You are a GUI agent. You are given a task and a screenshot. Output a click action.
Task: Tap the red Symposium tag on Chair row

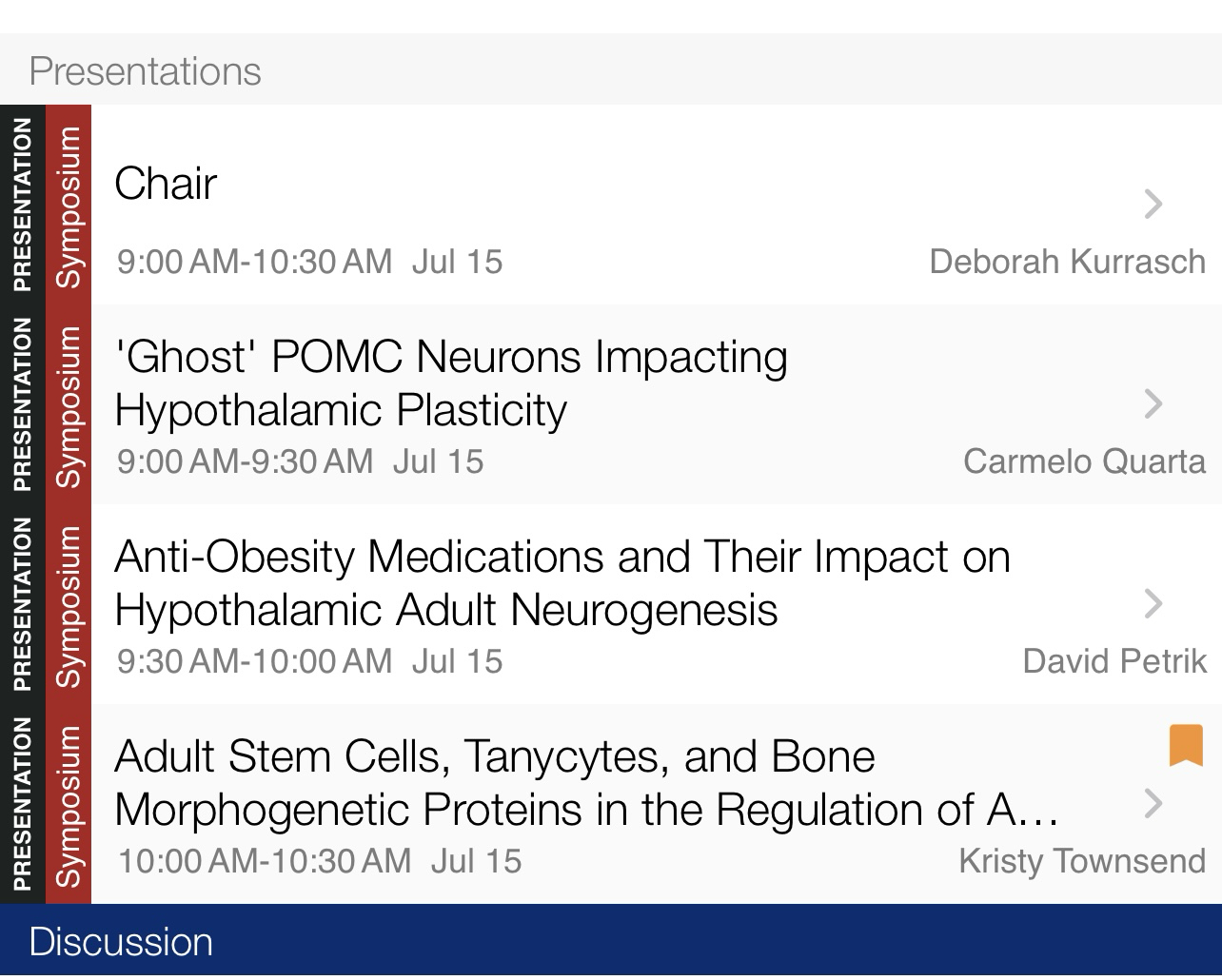tap(69, 206)
